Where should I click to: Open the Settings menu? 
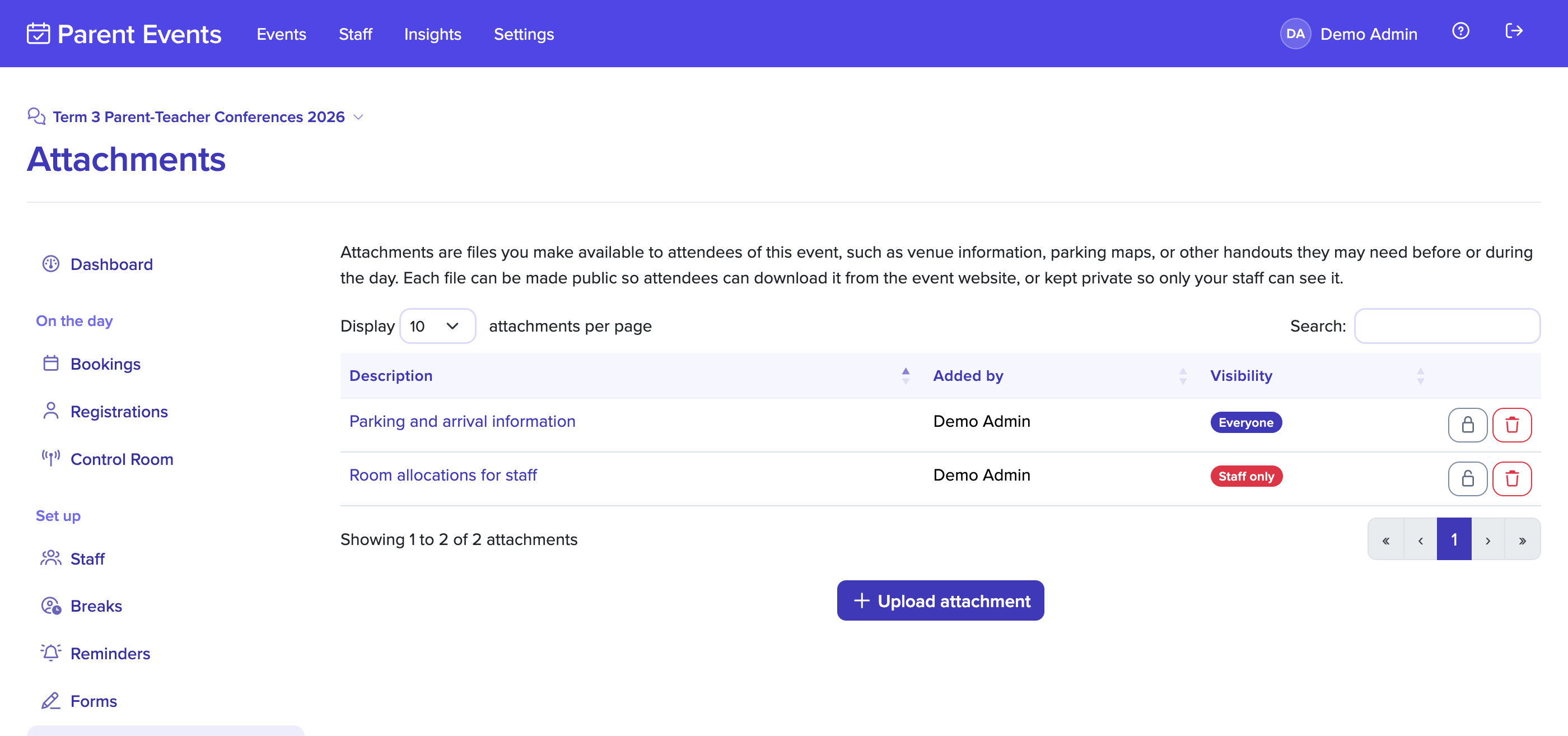[x=524, y=34]
